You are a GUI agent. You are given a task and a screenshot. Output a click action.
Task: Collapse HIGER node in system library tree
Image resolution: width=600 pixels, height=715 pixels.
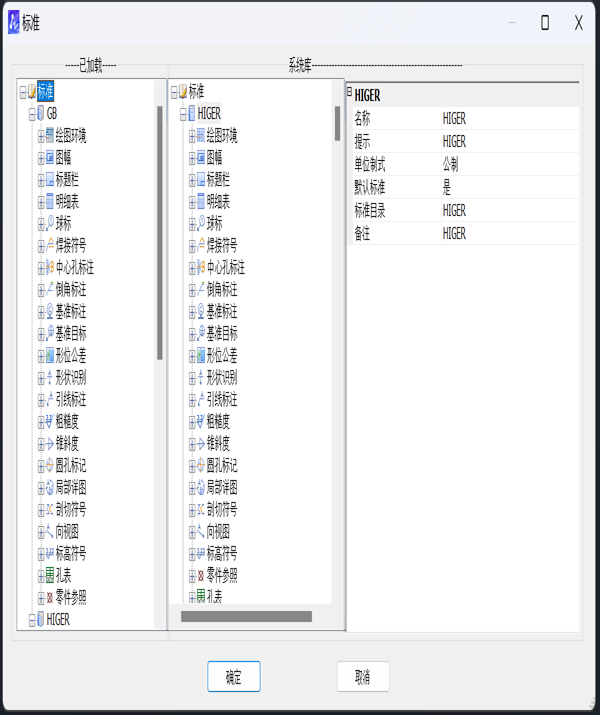[x=183, y=114]
